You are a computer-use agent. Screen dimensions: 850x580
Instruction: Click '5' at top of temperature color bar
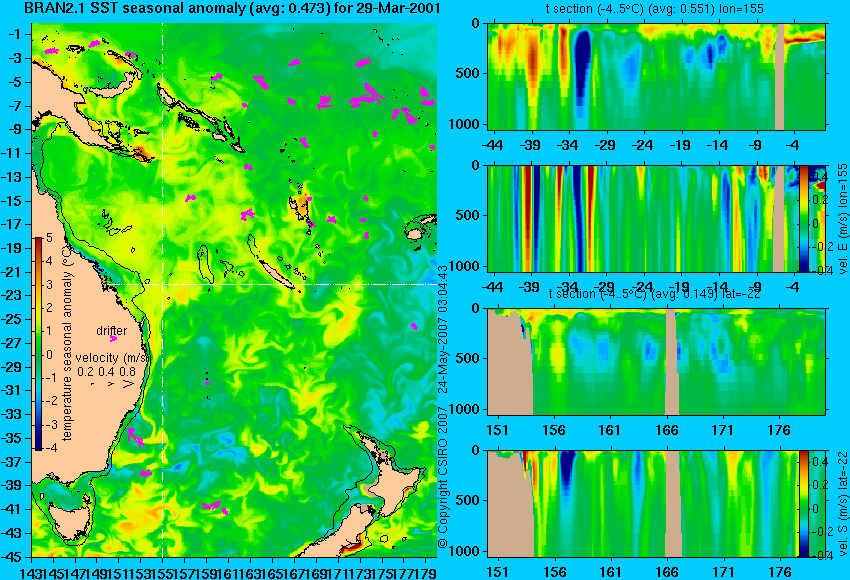tap(49, 237)
